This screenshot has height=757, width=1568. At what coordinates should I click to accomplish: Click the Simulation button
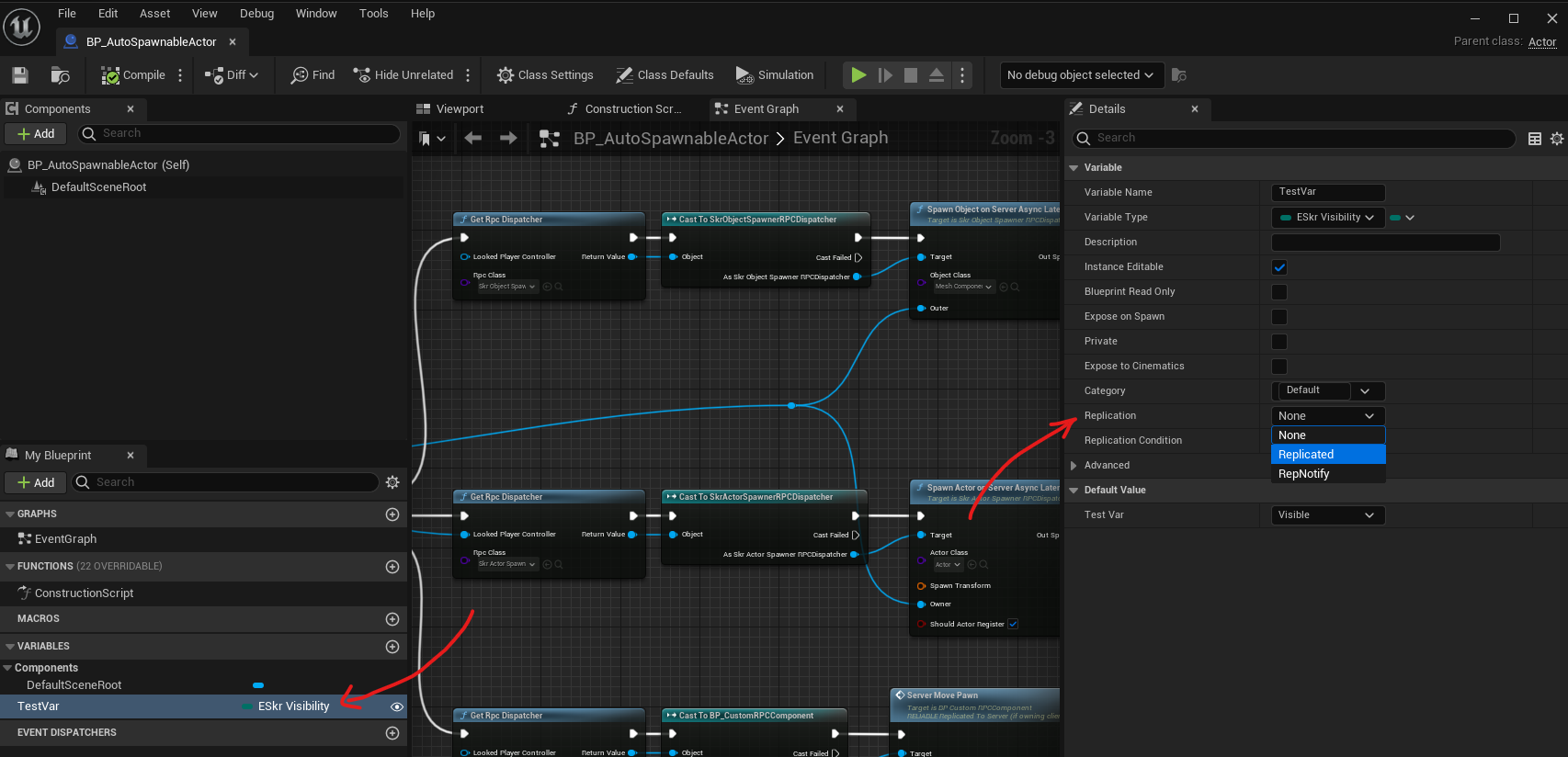point(775,75)
